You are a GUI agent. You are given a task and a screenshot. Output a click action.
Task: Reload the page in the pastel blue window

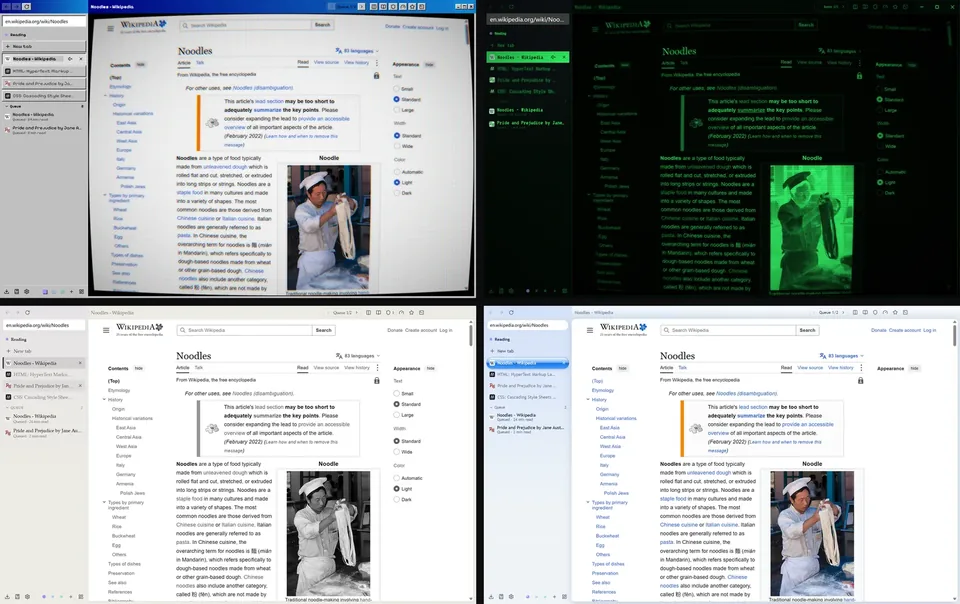(511, 312)
